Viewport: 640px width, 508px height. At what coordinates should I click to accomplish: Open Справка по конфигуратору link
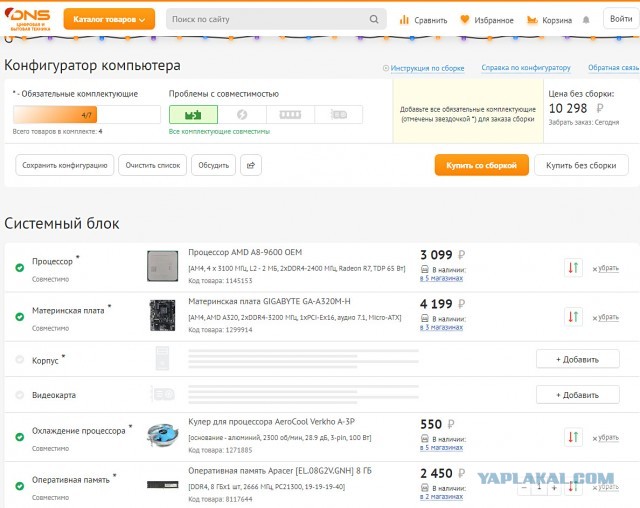(x=526, y=68)
